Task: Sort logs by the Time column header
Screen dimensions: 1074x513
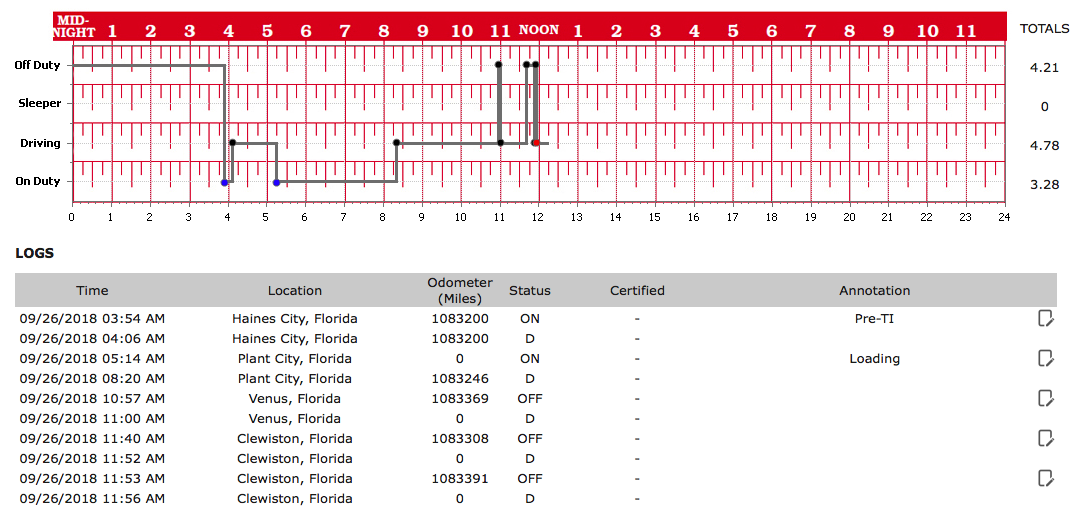Action: point(92,291)
